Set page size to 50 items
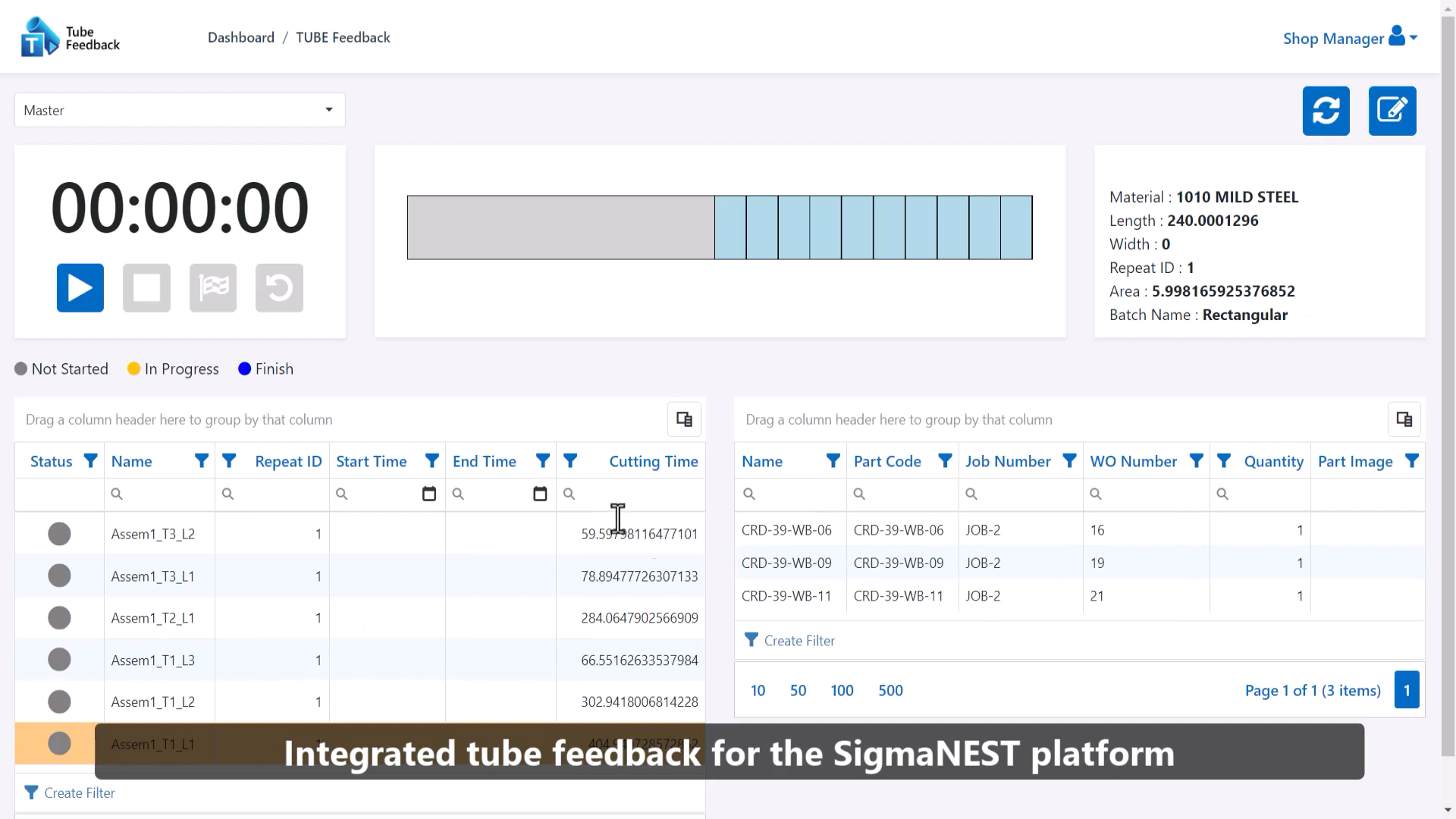This screenshot has height=819, width=1456. (x=798, y=690)
